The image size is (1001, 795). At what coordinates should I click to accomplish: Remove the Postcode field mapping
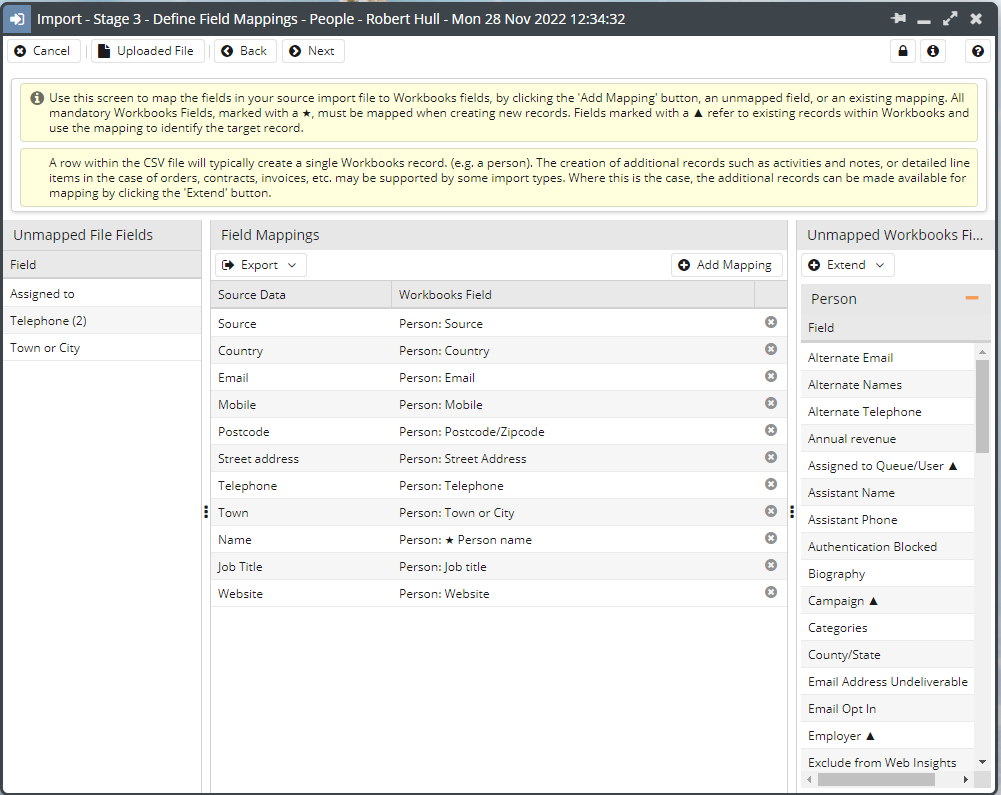point(771,430)
